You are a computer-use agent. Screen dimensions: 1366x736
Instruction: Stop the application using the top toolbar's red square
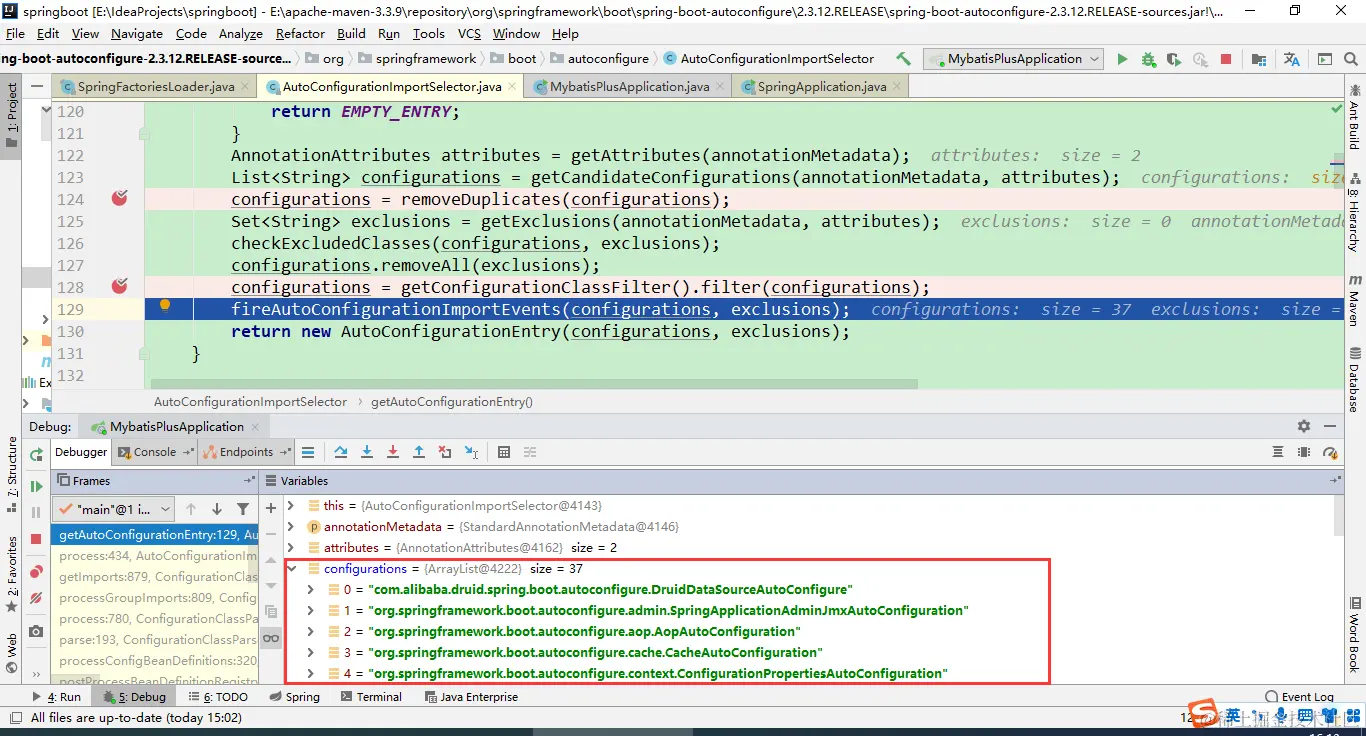pyautogui.click(x=1226, y=59)
